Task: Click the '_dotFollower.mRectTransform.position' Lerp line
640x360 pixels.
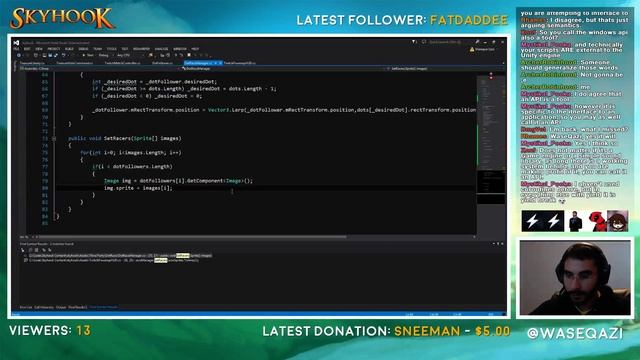Action: [x=284, y=110]
